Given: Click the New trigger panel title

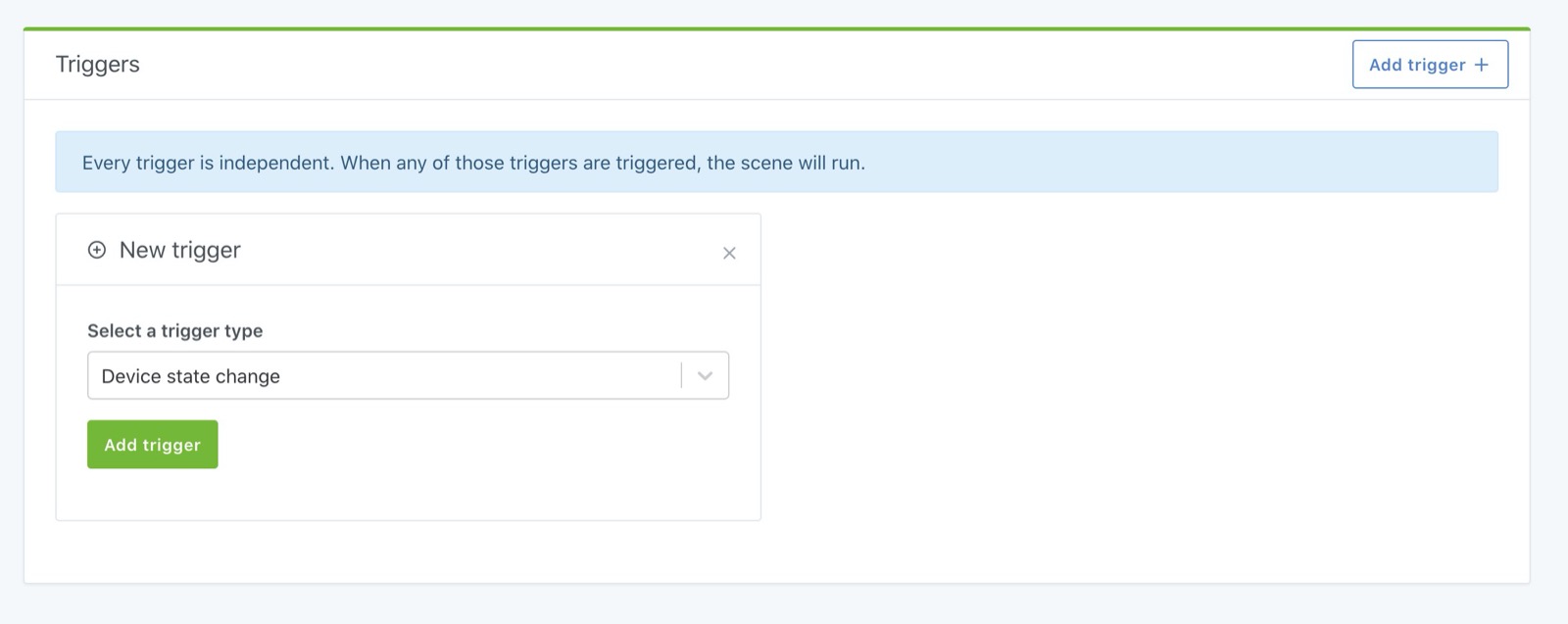Looking at the screenshot, I should point(178,250).
